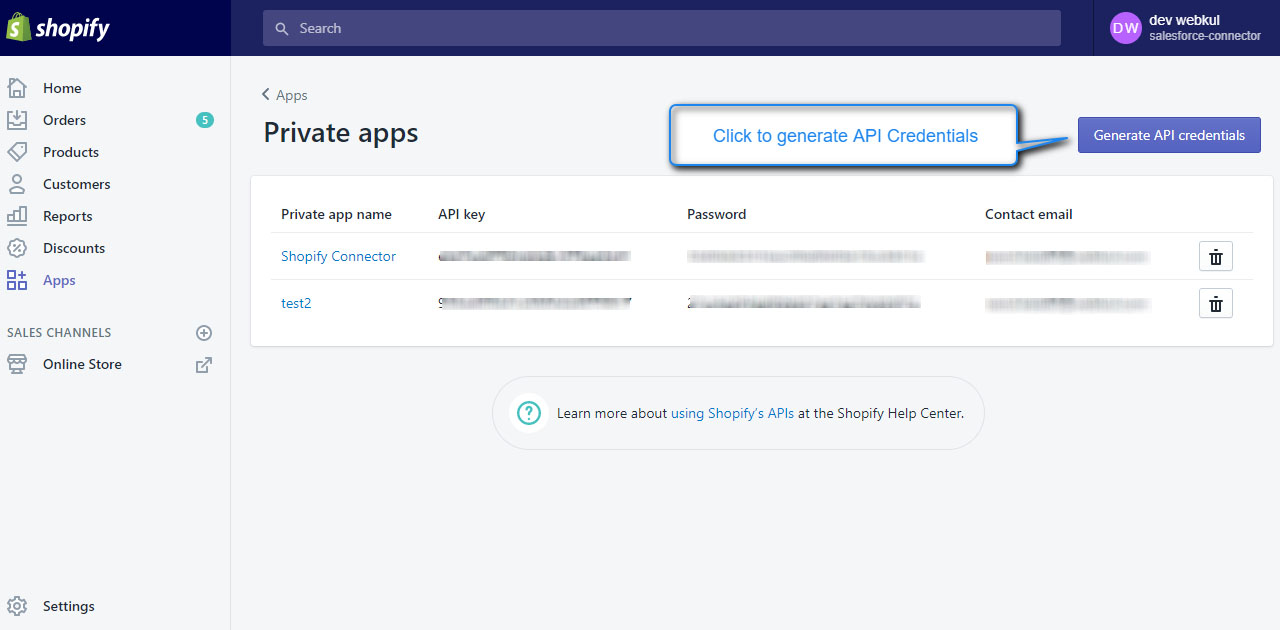Open Apps section in sidebar
Screen dimensions: 1280x630
[59, 280]
